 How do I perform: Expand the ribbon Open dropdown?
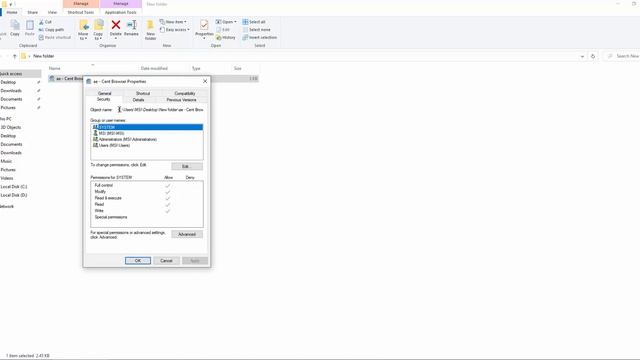click(226, 22)
